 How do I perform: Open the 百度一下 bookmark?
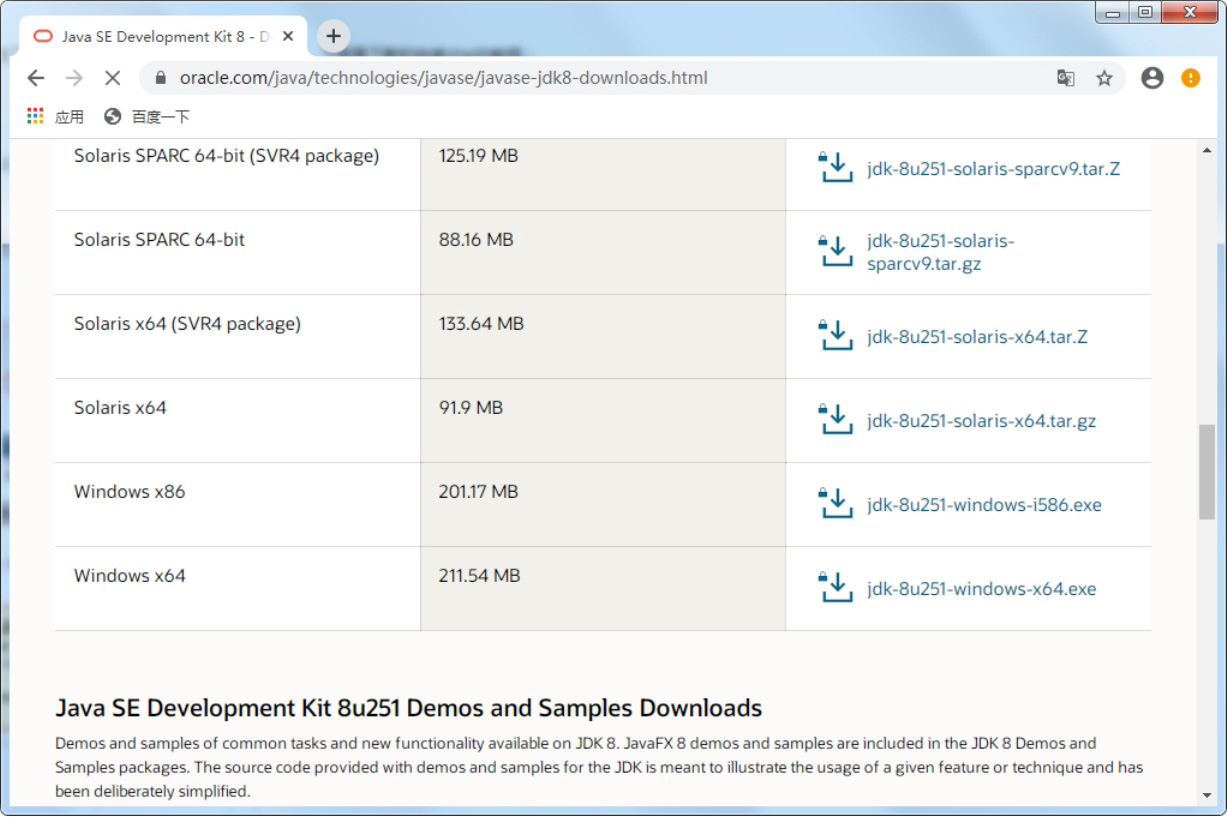click(x=147, y=117)
